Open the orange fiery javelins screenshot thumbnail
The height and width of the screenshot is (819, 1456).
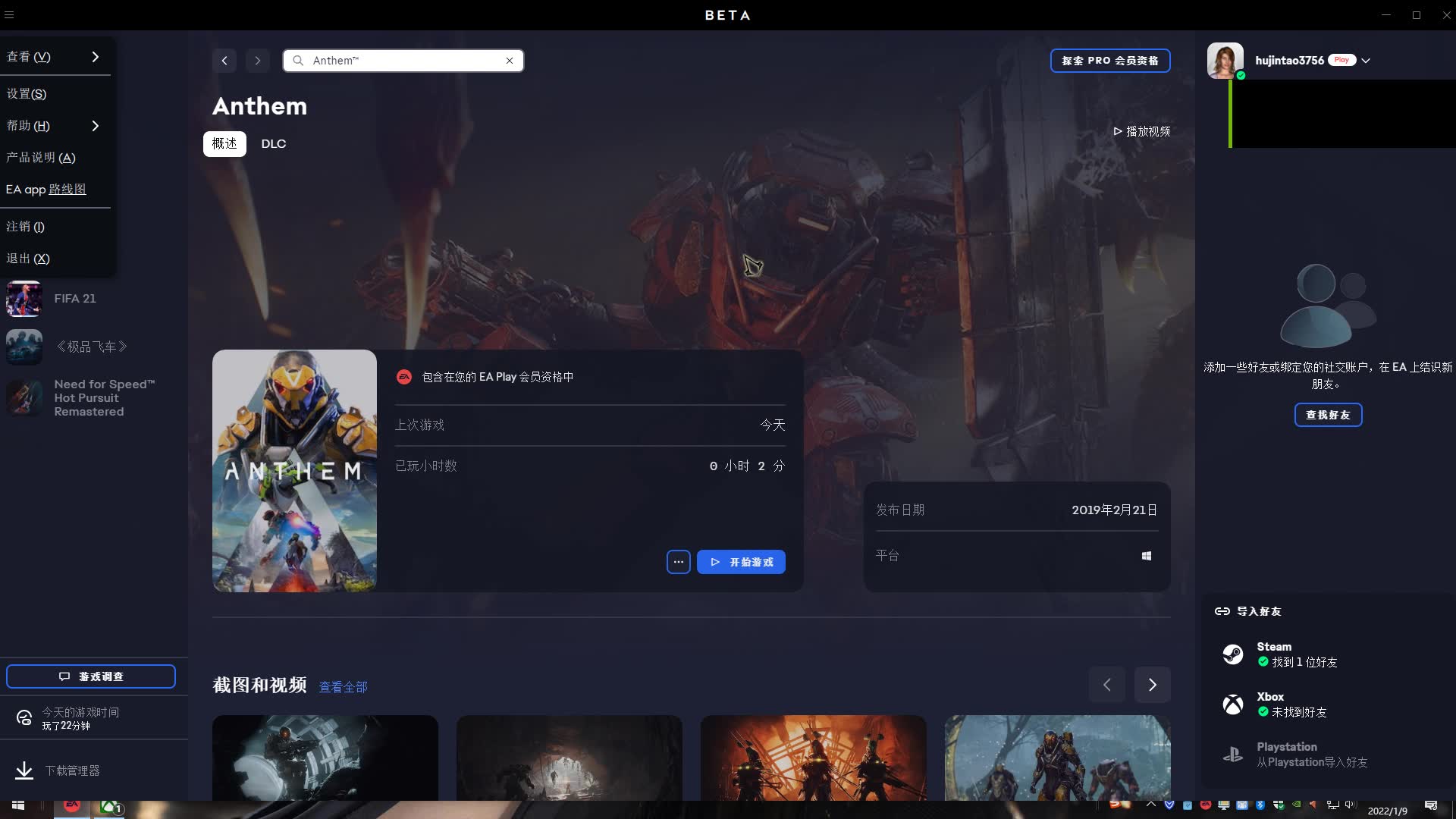tap(814, 758)
